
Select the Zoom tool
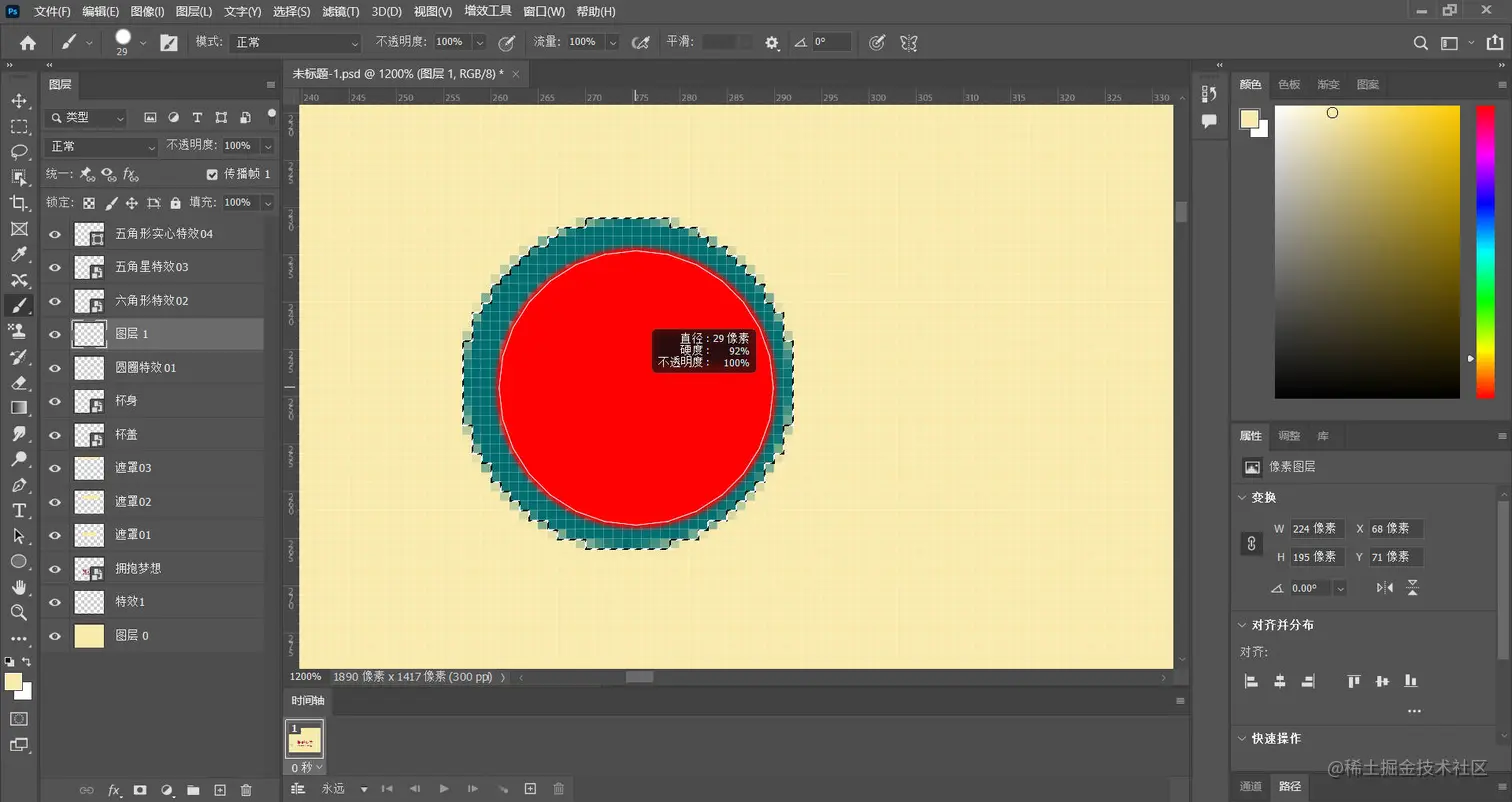click(x=20, y=612)
